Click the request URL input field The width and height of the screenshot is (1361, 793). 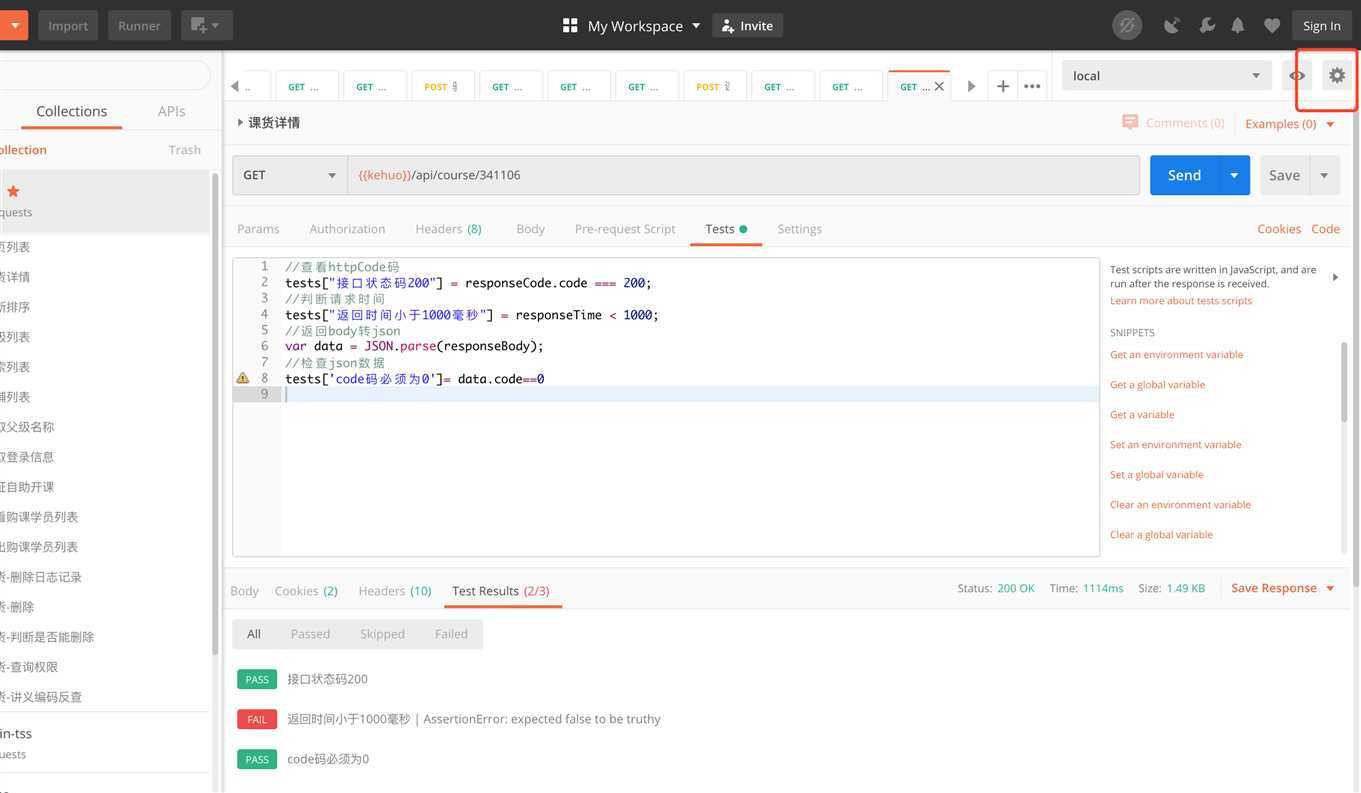coord(743,175)
